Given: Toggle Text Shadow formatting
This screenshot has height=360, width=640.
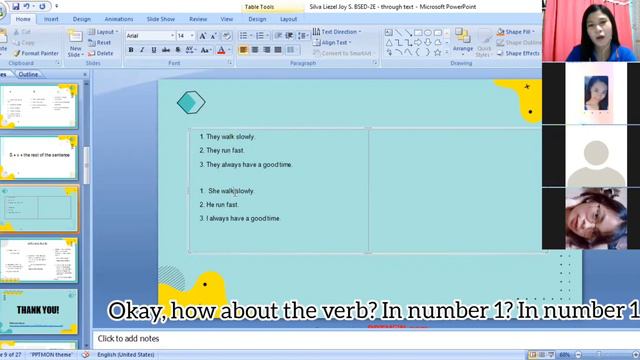Looking at the screenshot, I should 178,50.
